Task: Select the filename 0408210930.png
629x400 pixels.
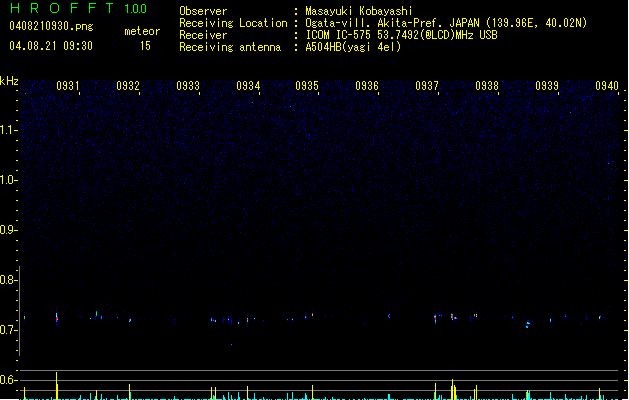Action: point(51,26)
